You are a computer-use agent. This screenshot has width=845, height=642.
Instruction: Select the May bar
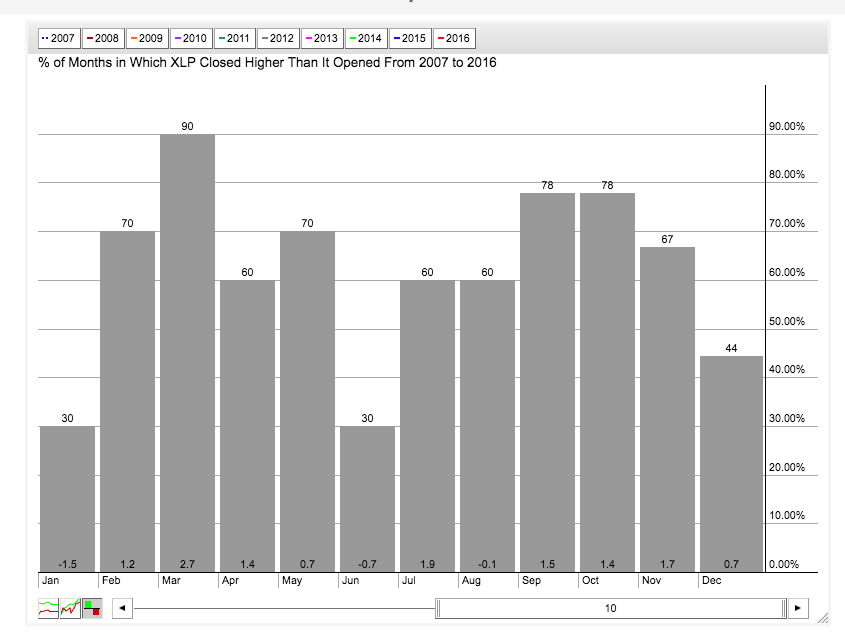coord(307,402)
